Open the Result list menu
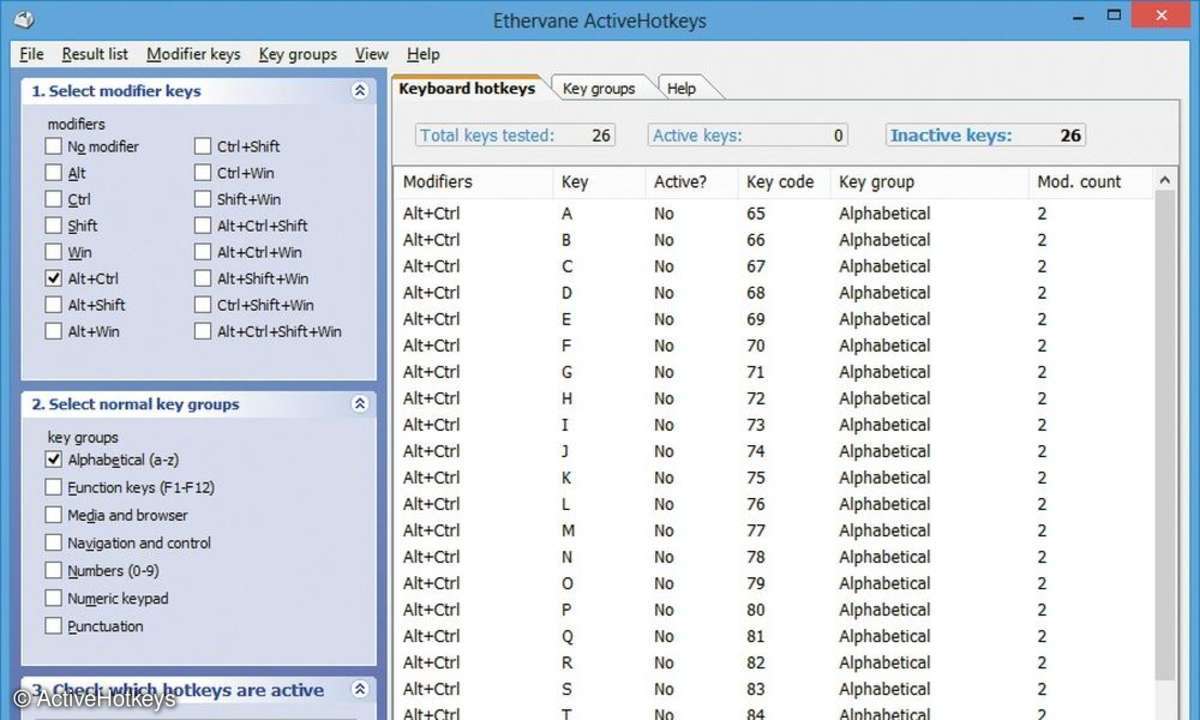Image resolution: width=1200 pixels, height=720 pixels. 95,54
